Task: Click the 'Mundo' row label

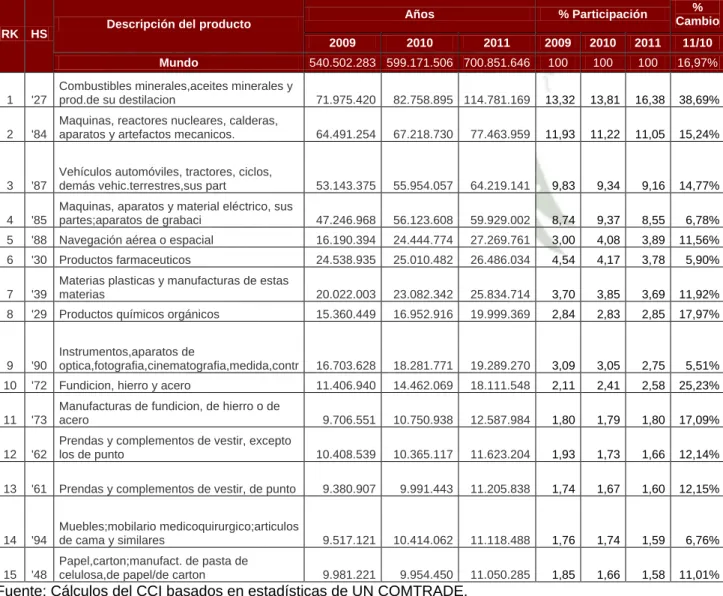Action: pos(179,63)
